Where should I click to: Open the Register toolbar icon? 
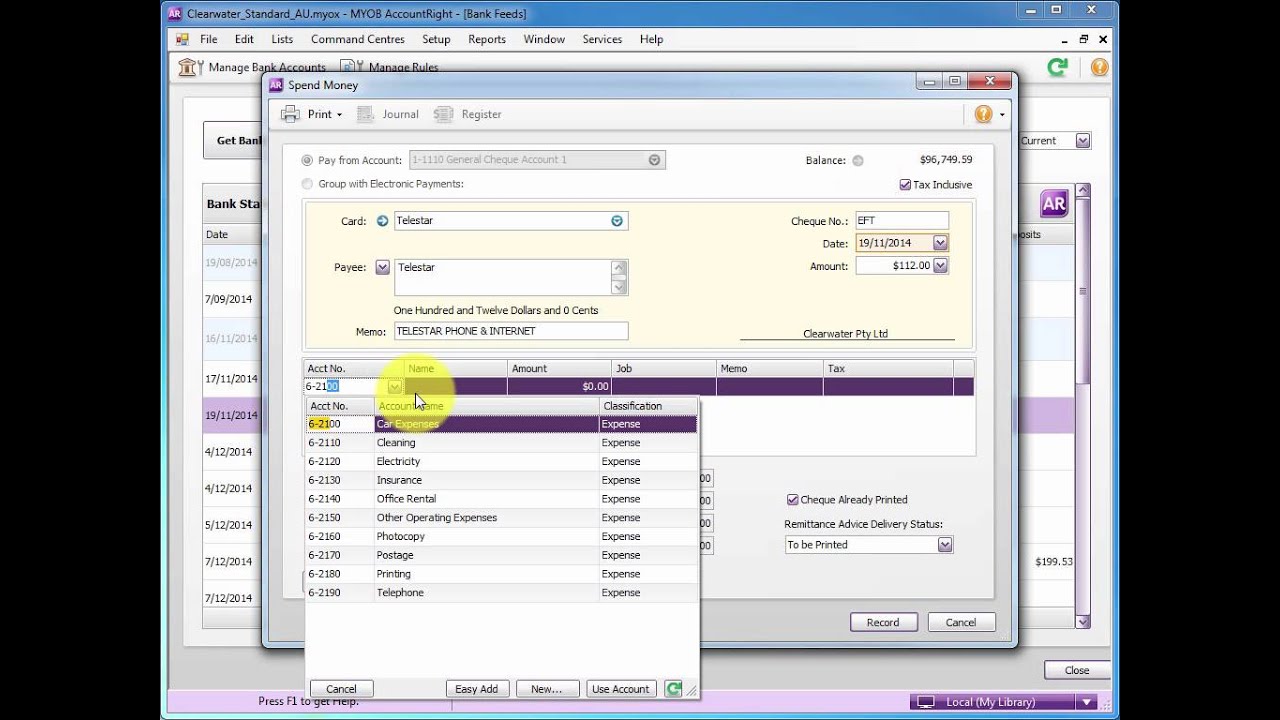pyautogui.click(x=443, y=114)
